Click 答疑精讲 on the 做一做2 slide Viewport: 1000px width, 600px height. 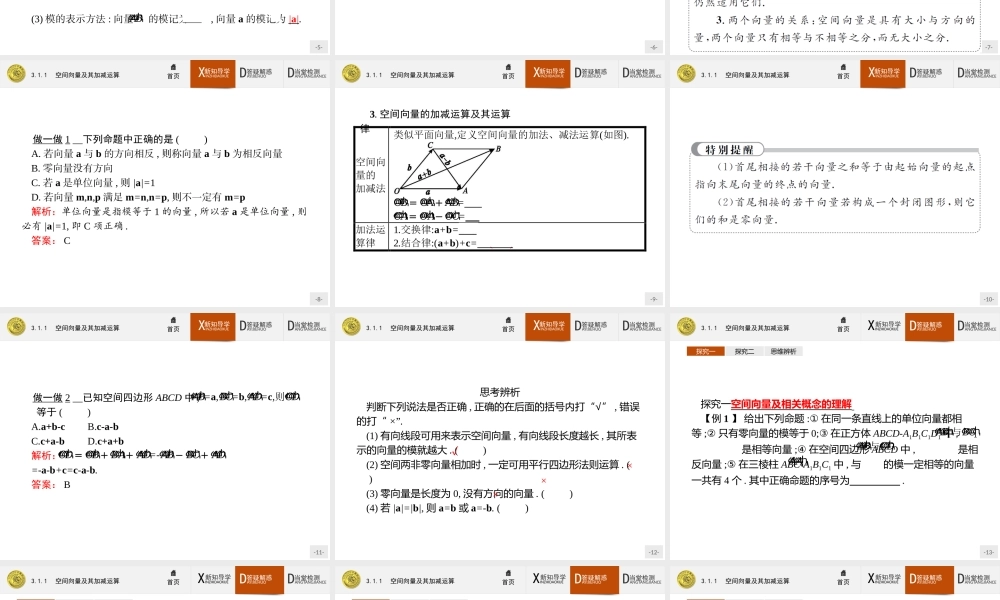[258, 325]
